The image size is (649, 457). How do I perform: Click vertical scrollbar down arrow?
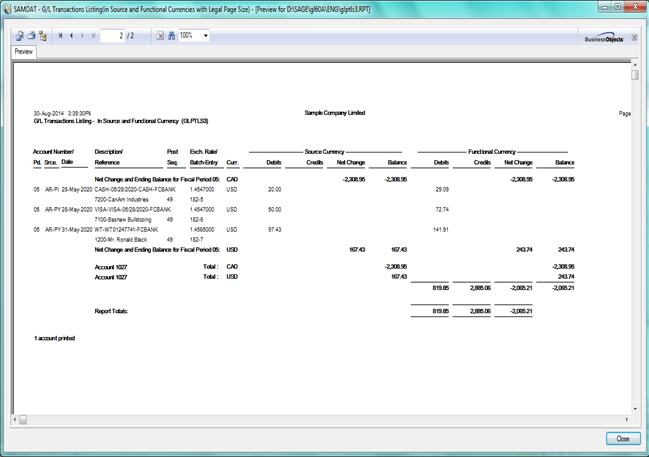(x=635, y=409)
